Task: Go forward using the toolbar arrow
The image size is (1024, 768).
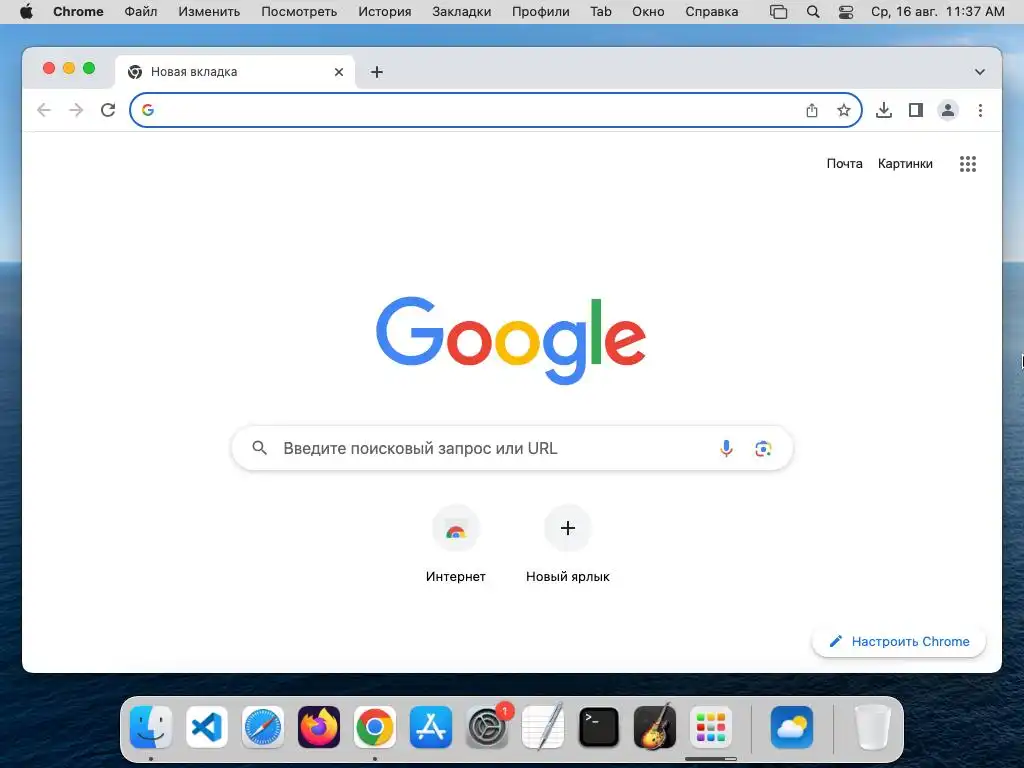Action: 76,110
